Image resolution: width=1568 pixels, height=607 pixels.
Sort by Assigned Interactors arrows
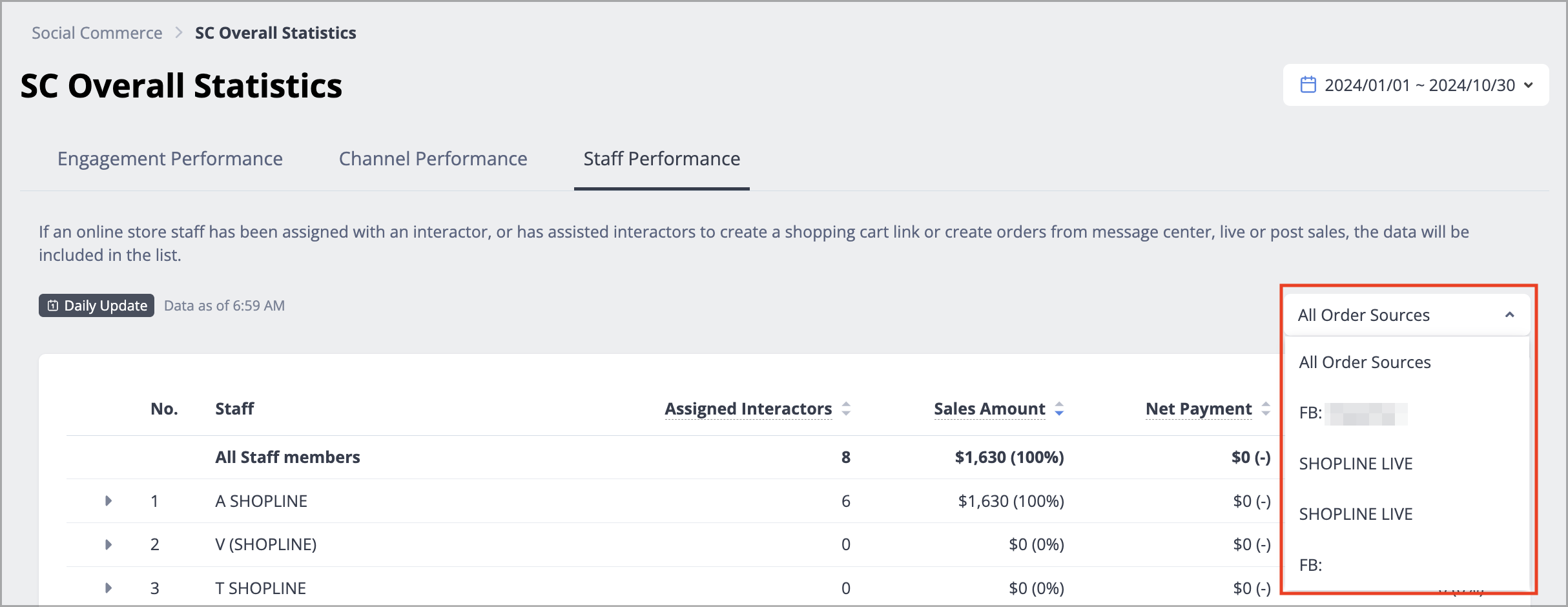[846, 409]
